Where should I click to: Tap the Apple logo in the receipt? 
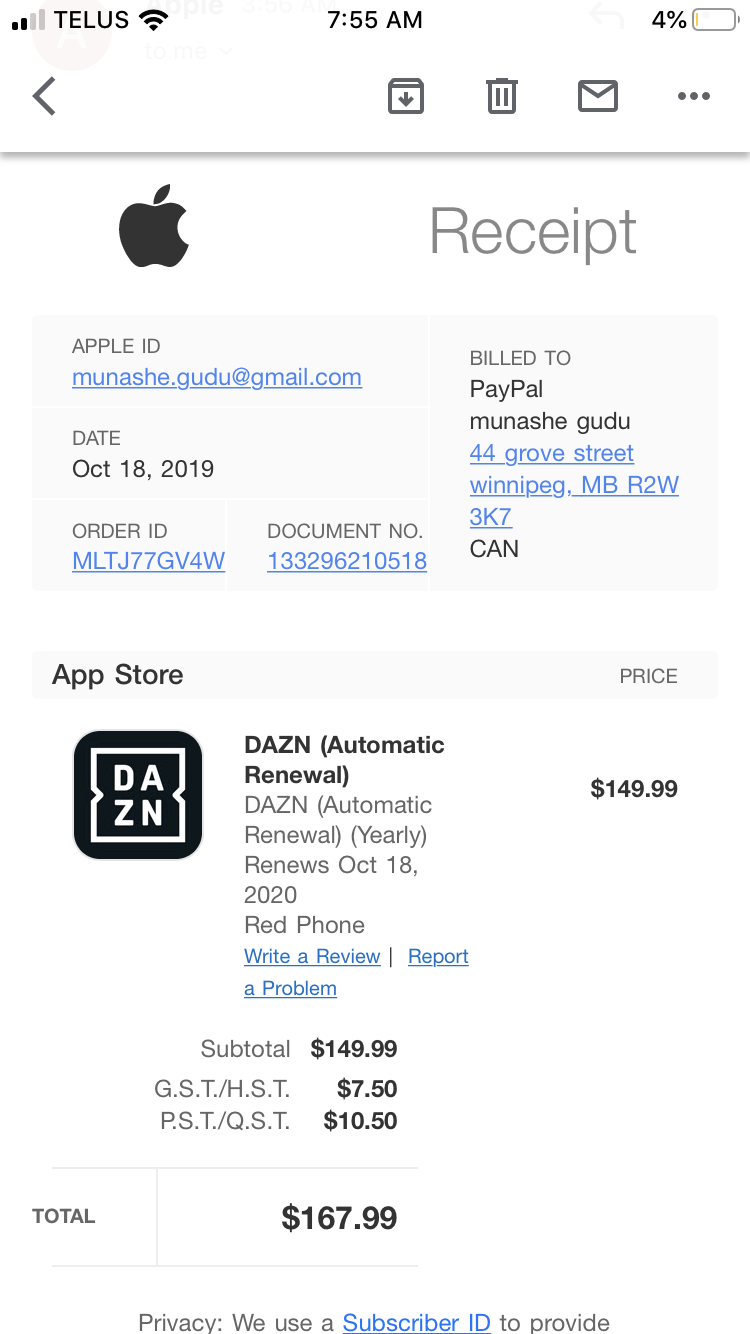(x=154, y=226)
